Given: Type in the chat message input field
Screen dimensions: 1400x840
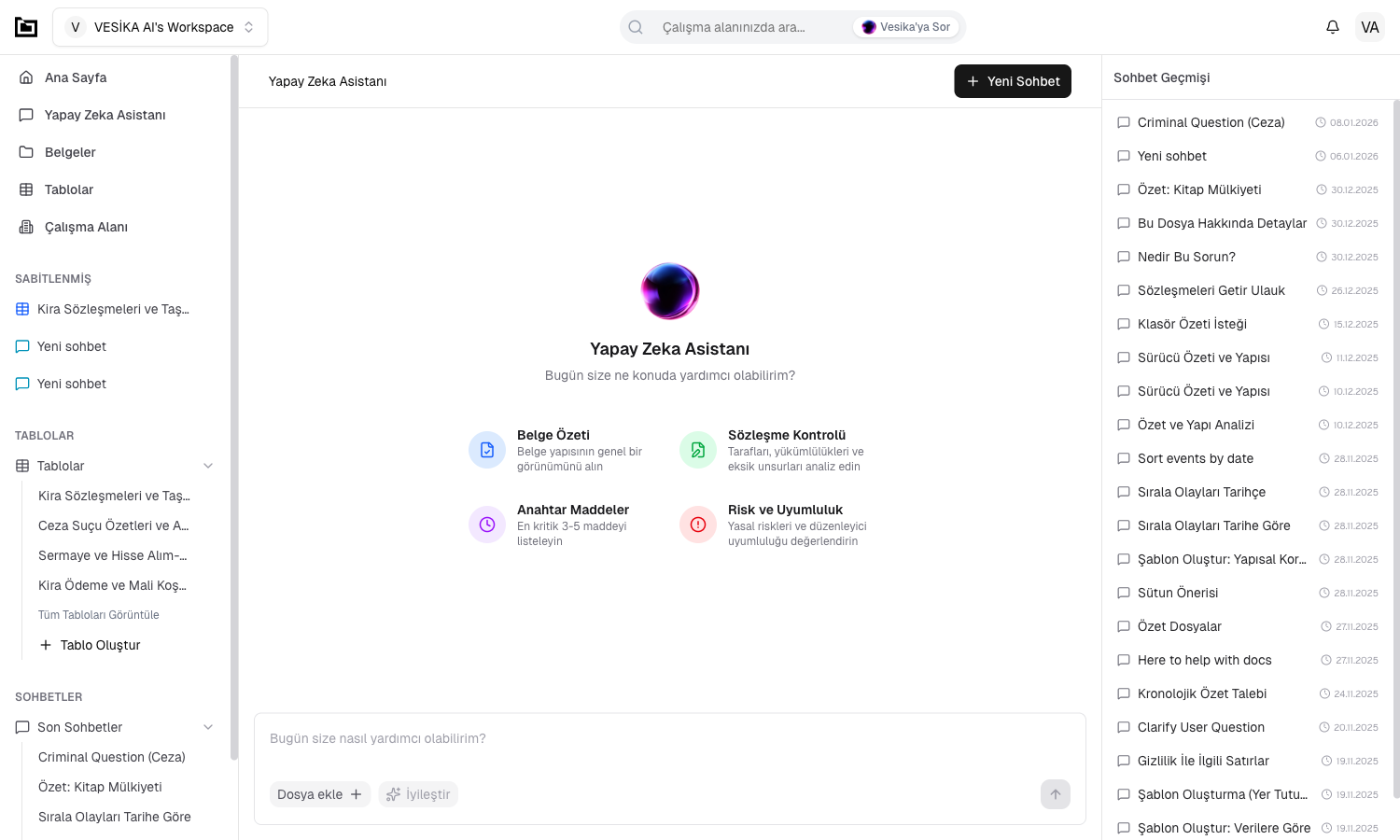Looking at the screenshot, I should (x=669, y=739).
